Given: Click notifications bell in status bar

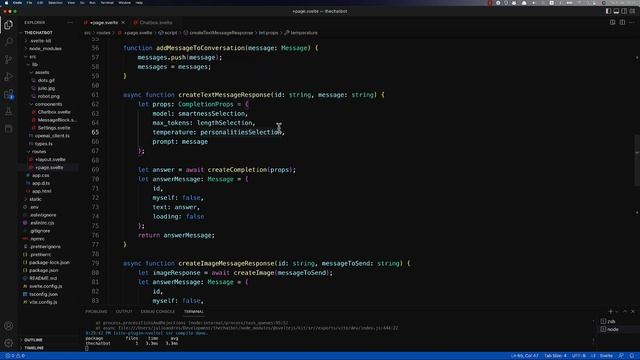Looking at the screenshot, I should (x=632, y=356).
